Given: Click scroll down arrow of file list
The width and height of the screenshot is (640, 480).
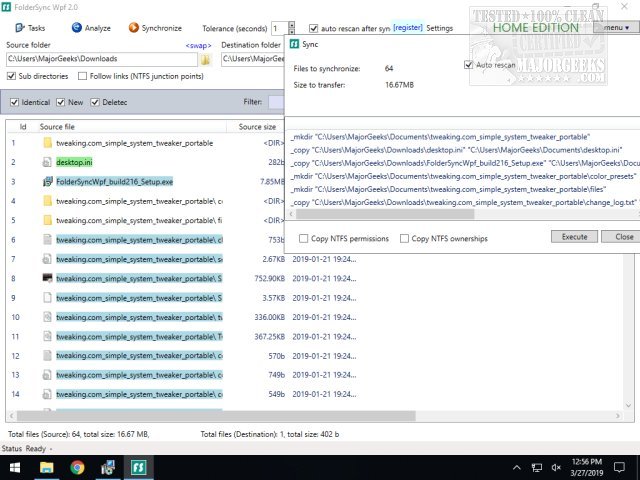Looking at the screenshot, I should tap(628, 405).
